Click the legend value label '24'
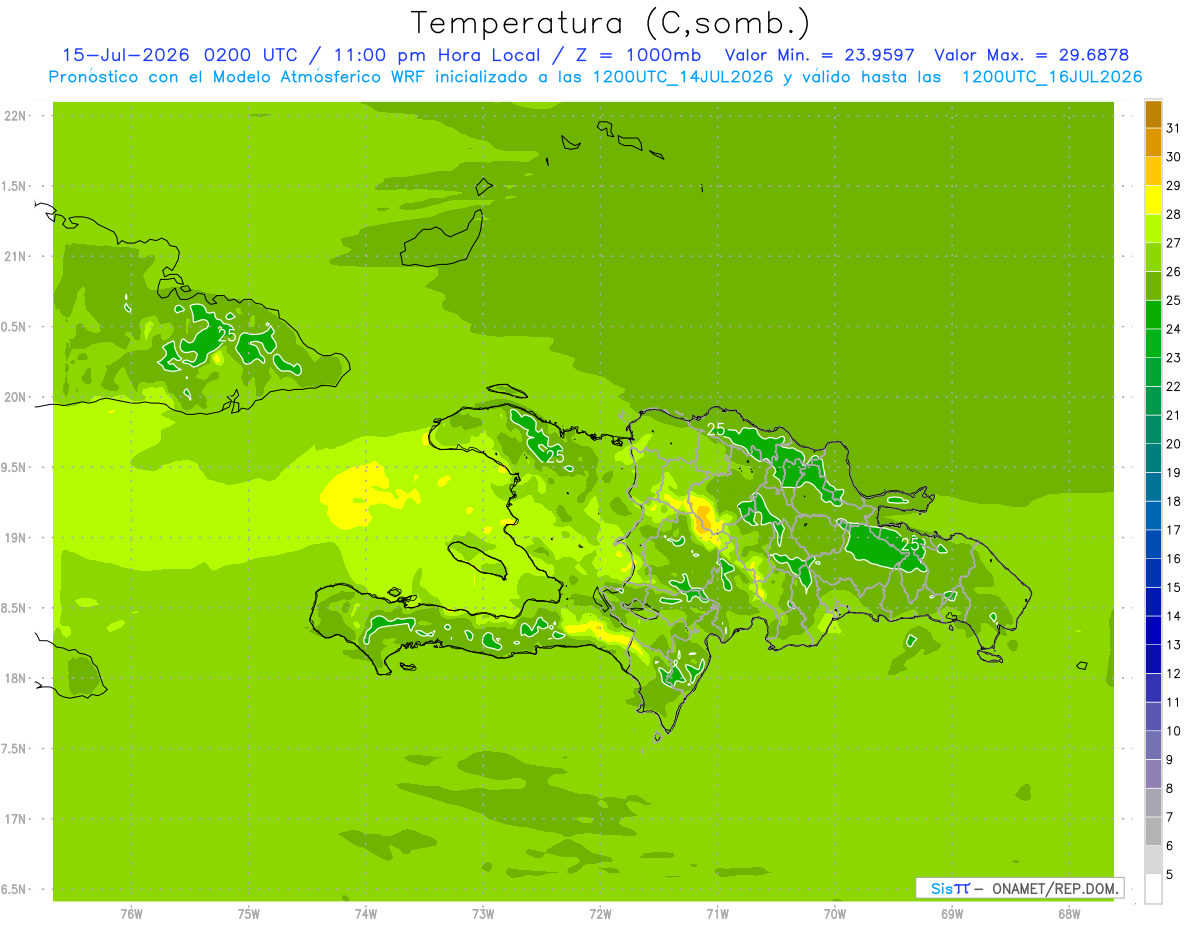 (x=1174, y=329)
